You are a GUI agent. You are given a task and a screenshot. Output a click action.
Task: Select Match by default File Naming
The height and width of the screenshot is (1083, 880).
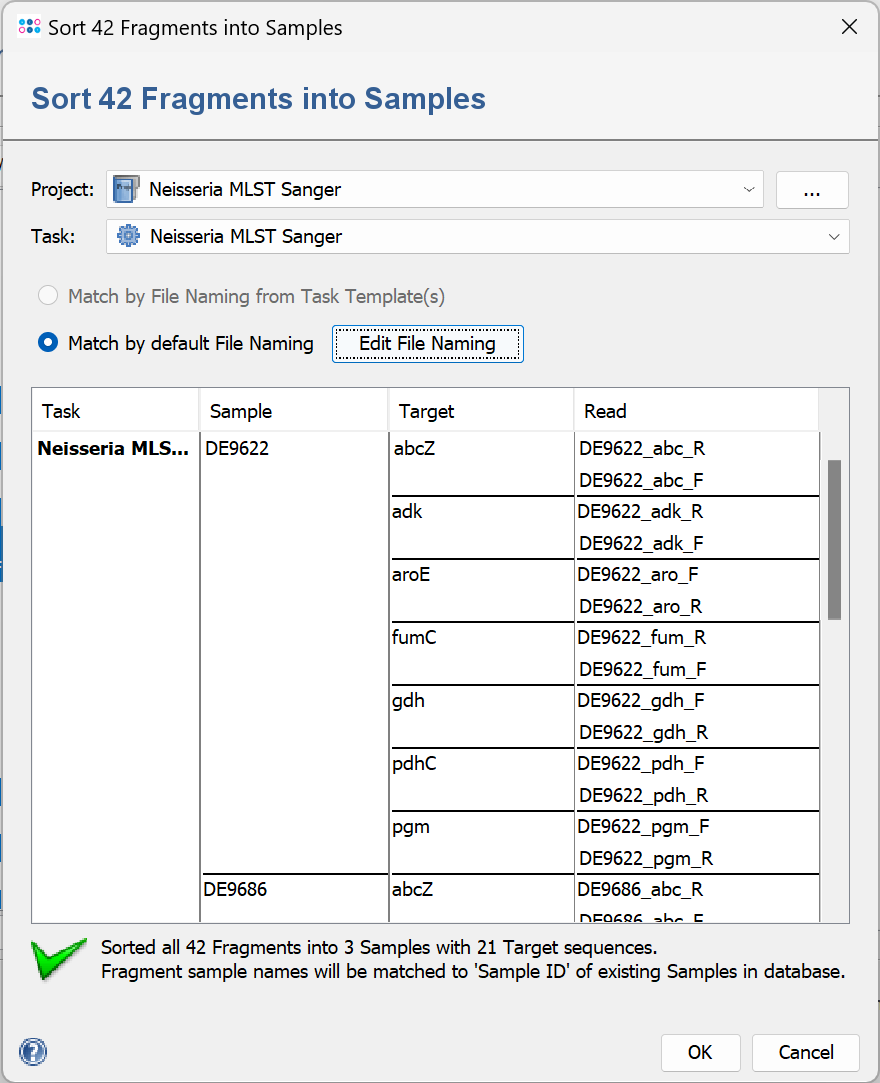pyautogui.click(x=47, y=343)
